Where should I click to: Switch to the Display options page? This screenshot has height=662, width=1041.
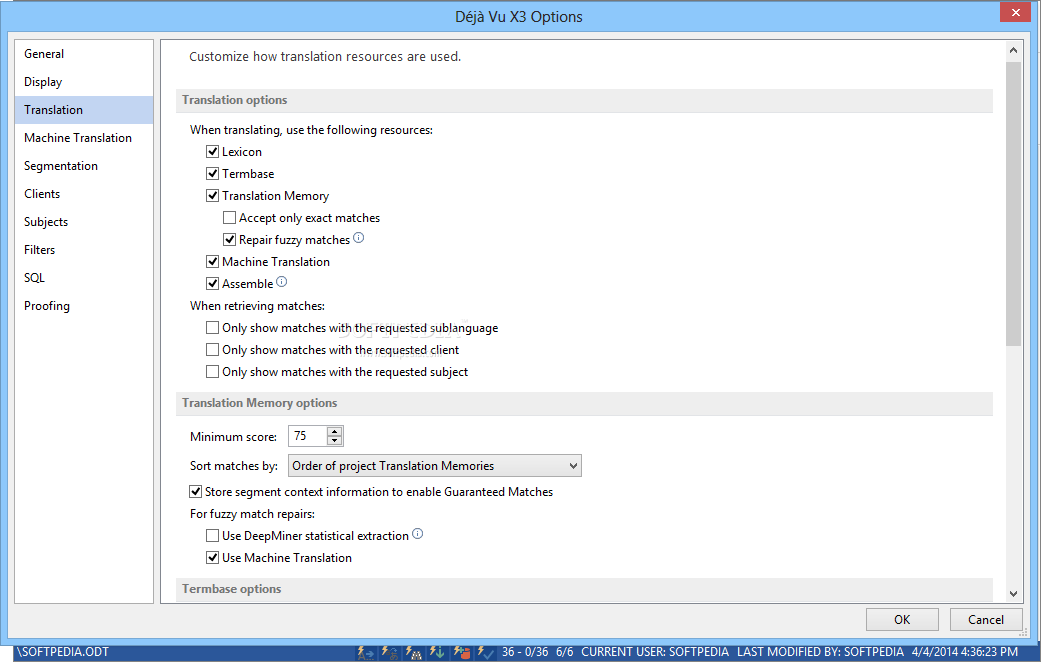(x=84, y=82)
